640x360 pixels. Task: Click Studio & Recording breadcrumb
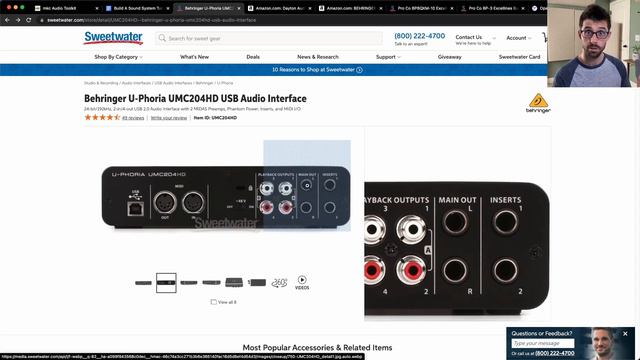(101, 83)
